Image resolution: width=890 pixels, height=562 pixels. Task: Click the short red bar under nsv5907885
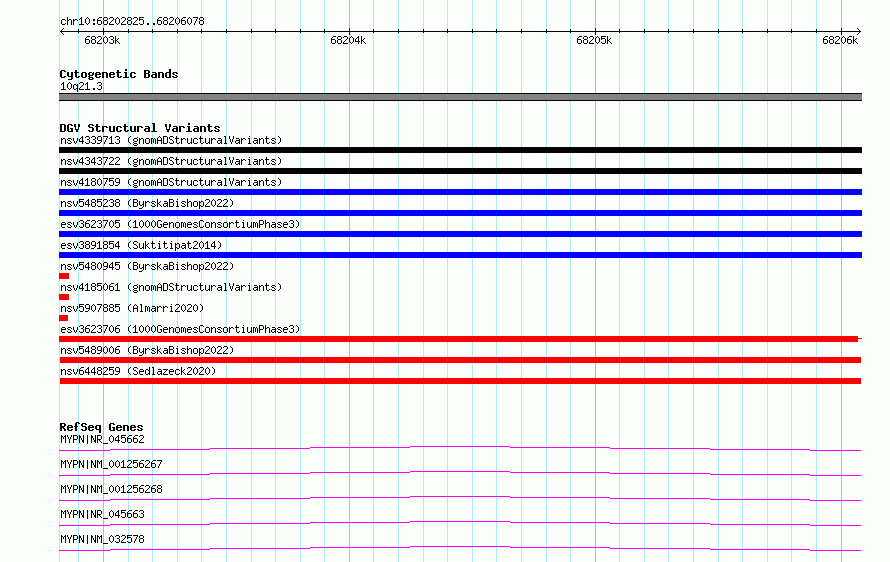(x=64, y=318)
